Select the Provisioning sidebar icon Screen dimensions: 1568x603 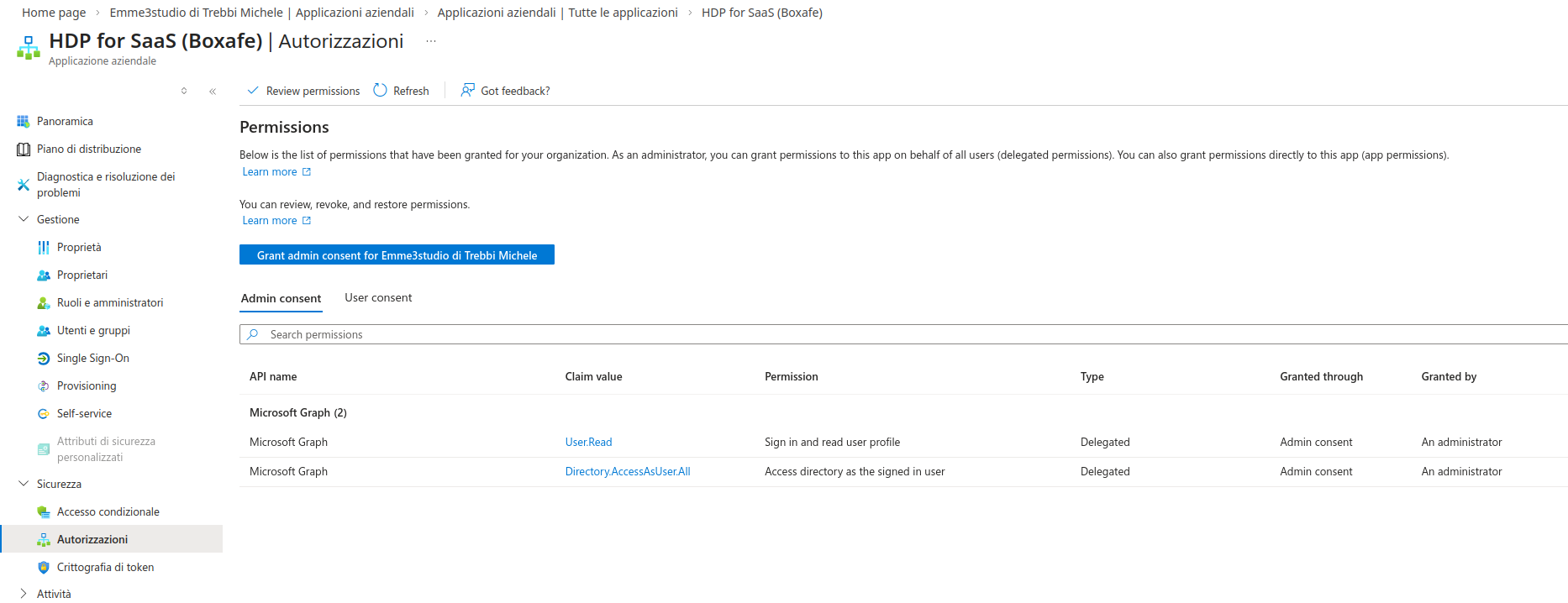pyautogui.click(x=44, y=386)
